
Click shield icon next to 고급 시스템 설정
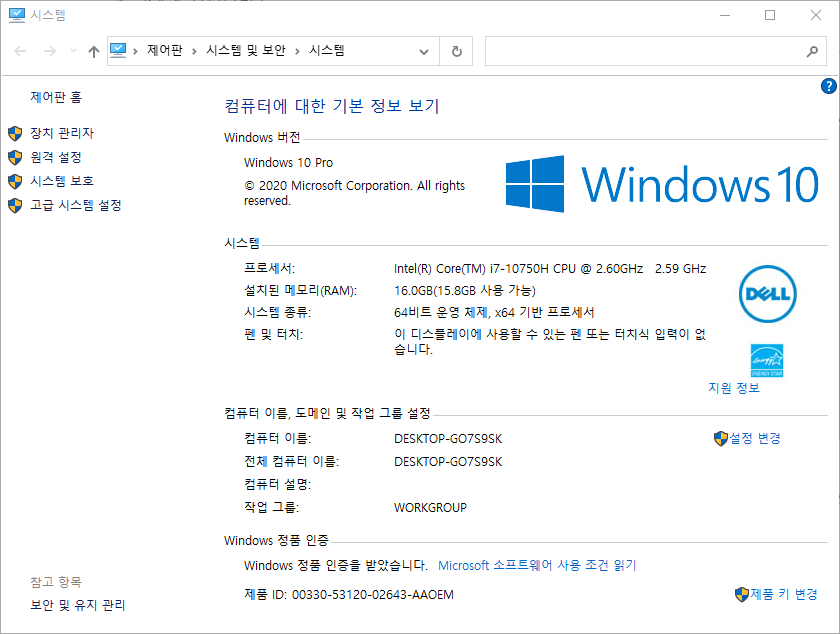tap(15, 205)
